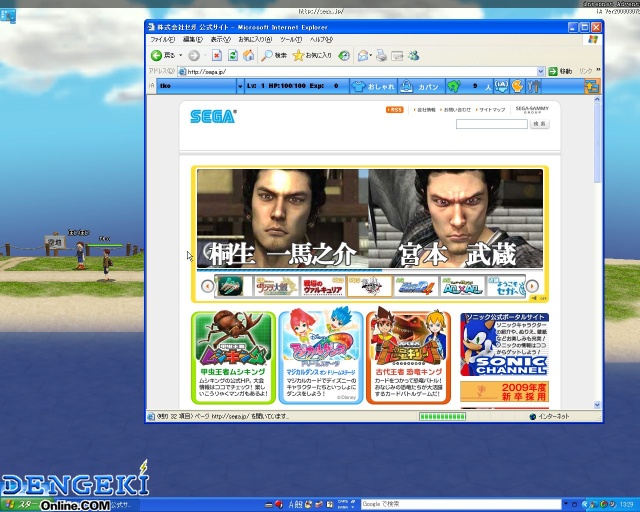Click the IA speech bubble icon

tap(501, 86)
